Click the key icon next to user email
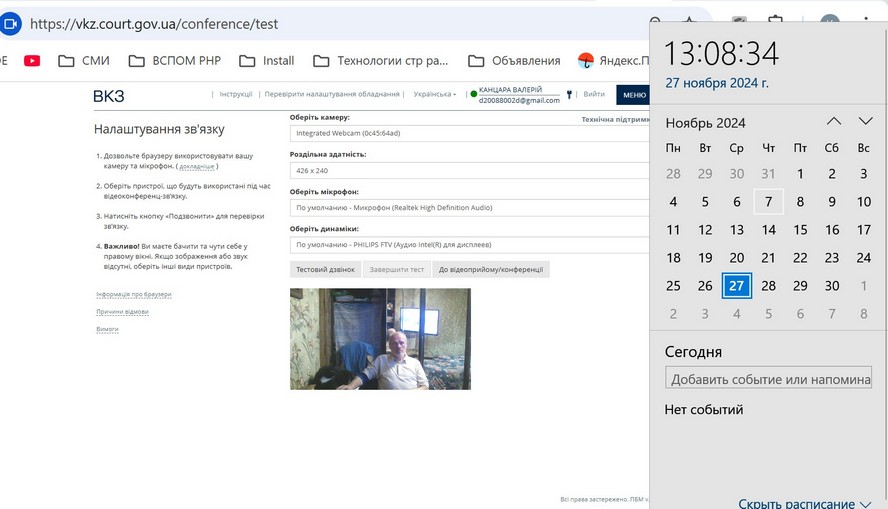The image size is (888, 509). tap(569, 95)
